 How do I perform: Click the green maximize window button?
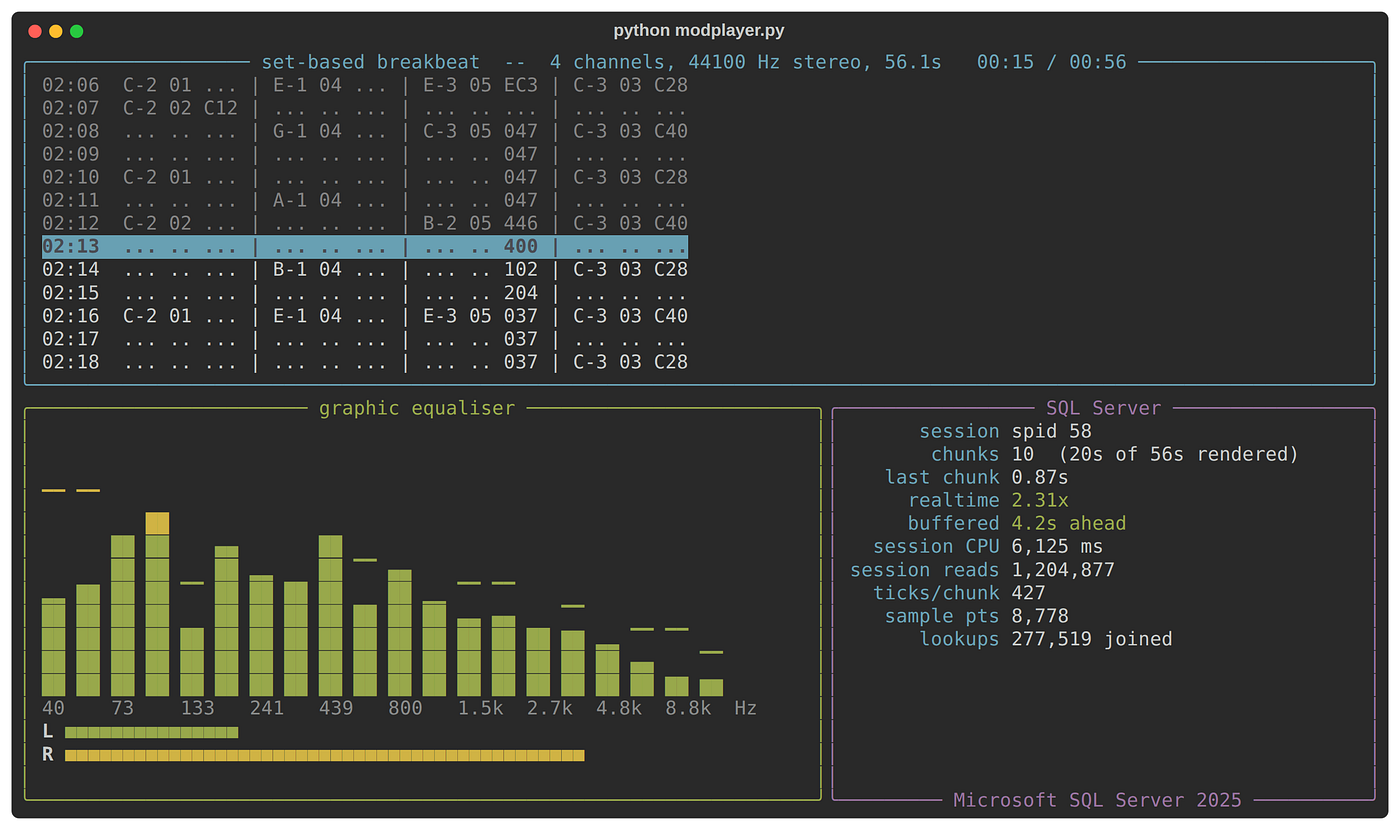77,31
